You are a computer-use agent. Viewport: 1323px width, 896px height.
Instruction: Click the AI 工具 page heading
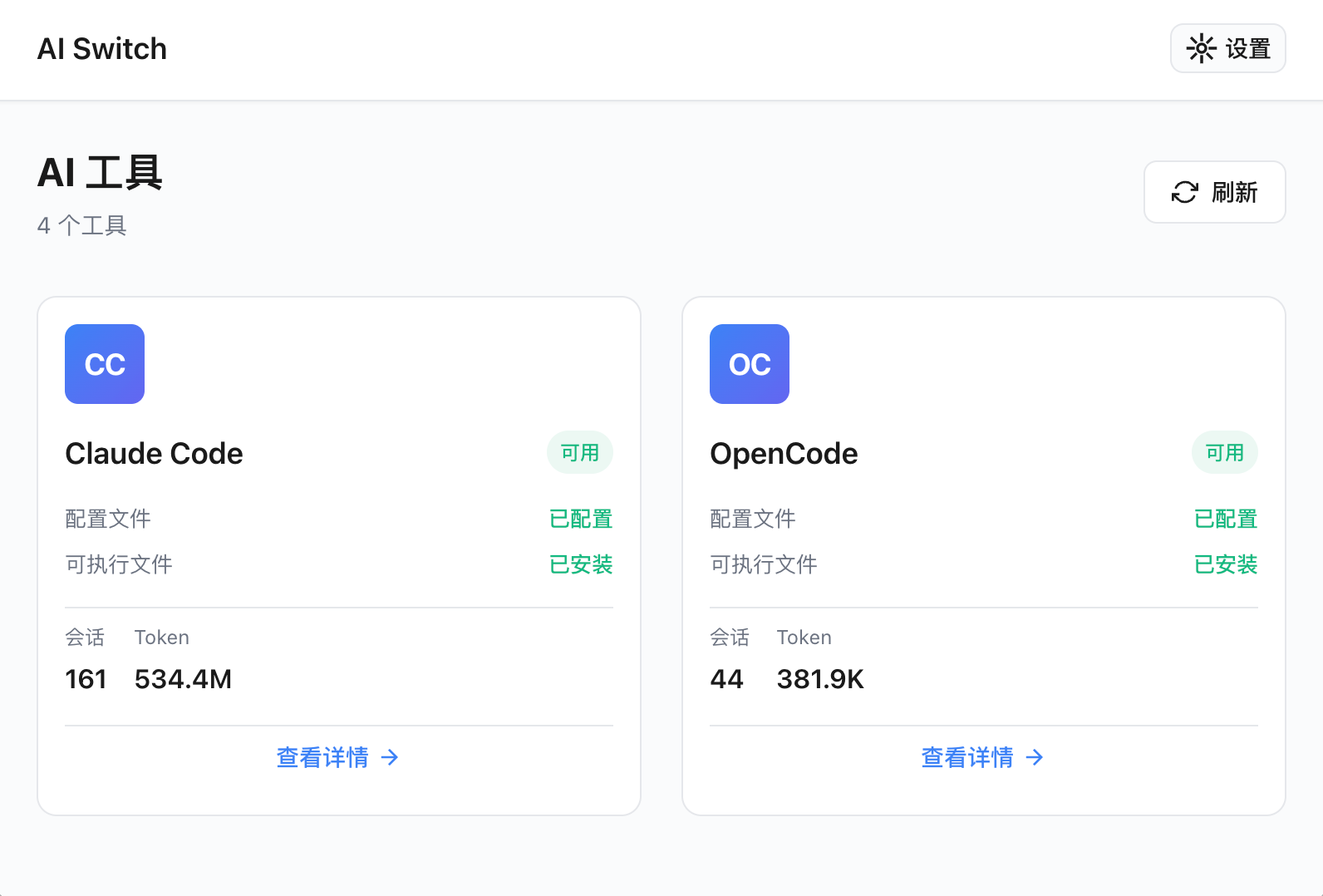point(100,173)
